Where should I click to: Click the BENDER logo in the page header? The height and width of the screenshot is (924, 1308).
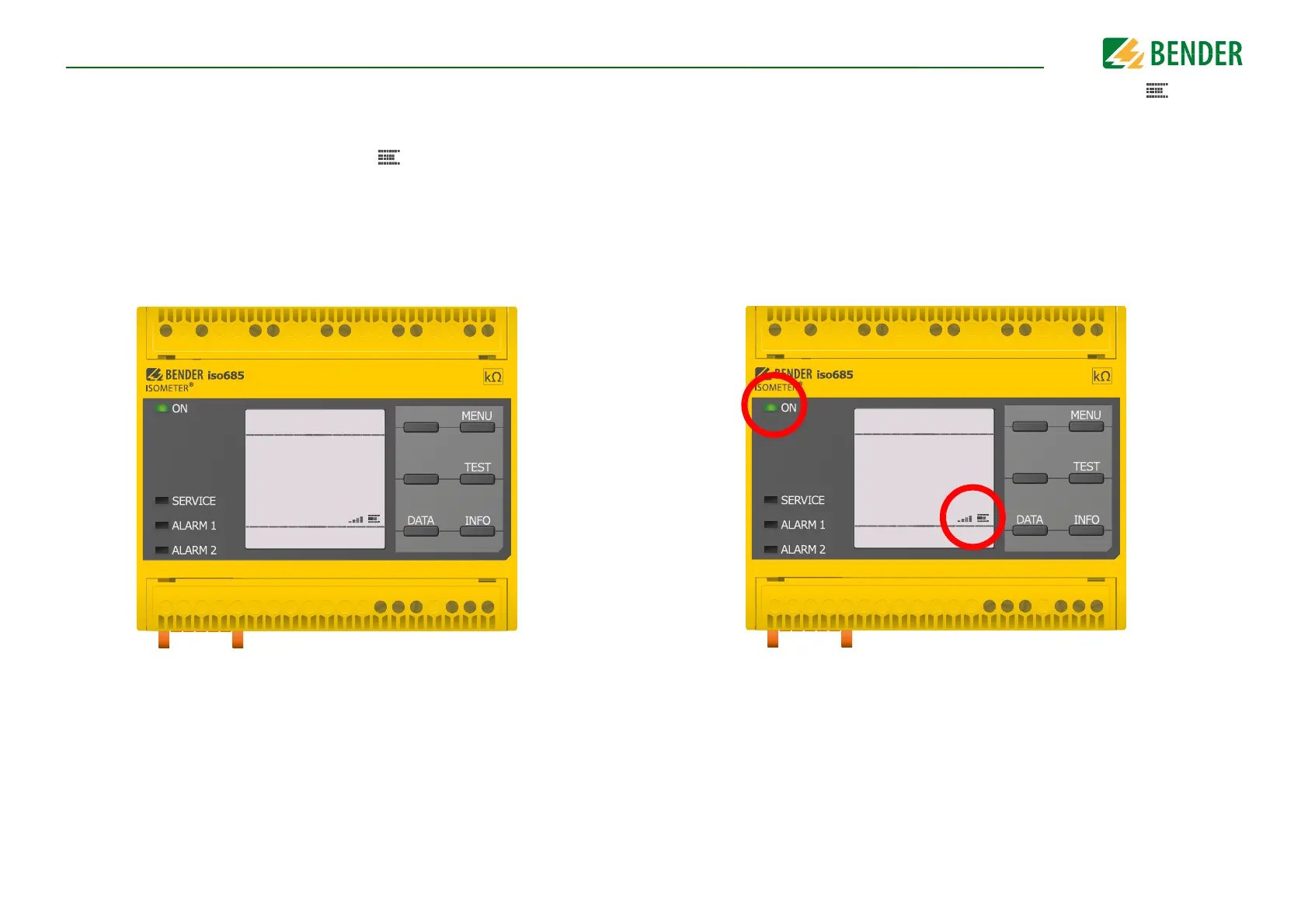pos(1172,54)
